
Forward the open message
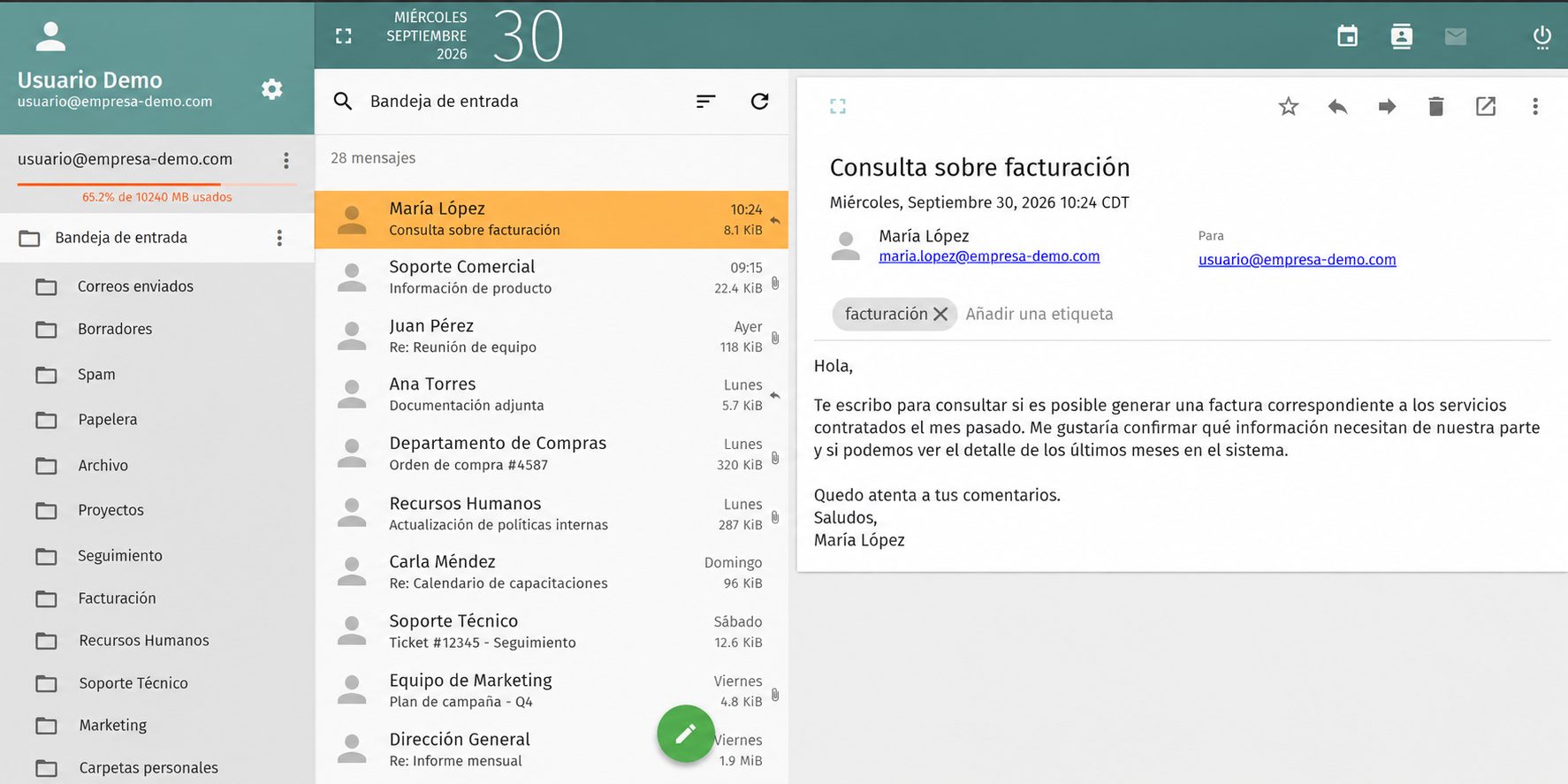coord(1387,107)
